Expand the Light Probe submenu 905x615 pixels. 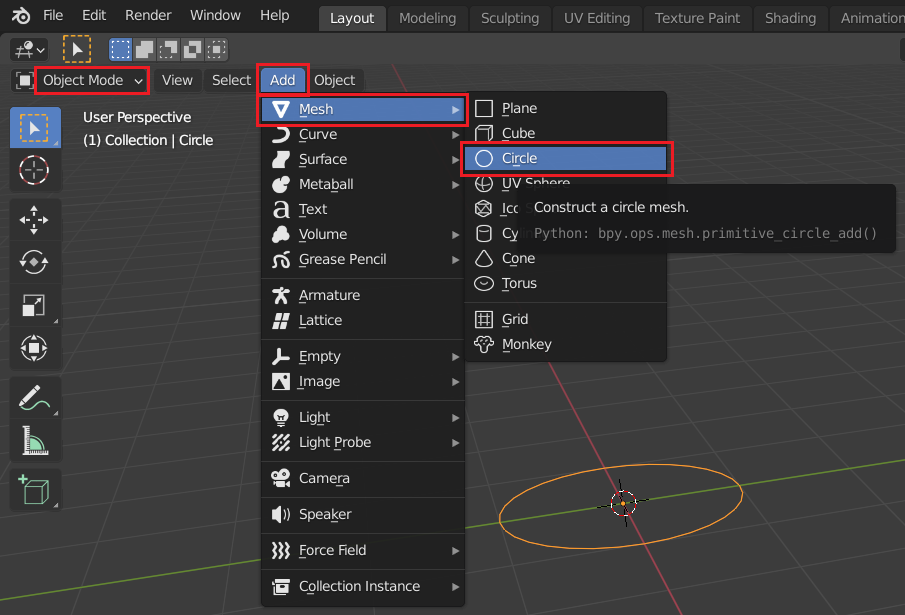tap(362, 442)
